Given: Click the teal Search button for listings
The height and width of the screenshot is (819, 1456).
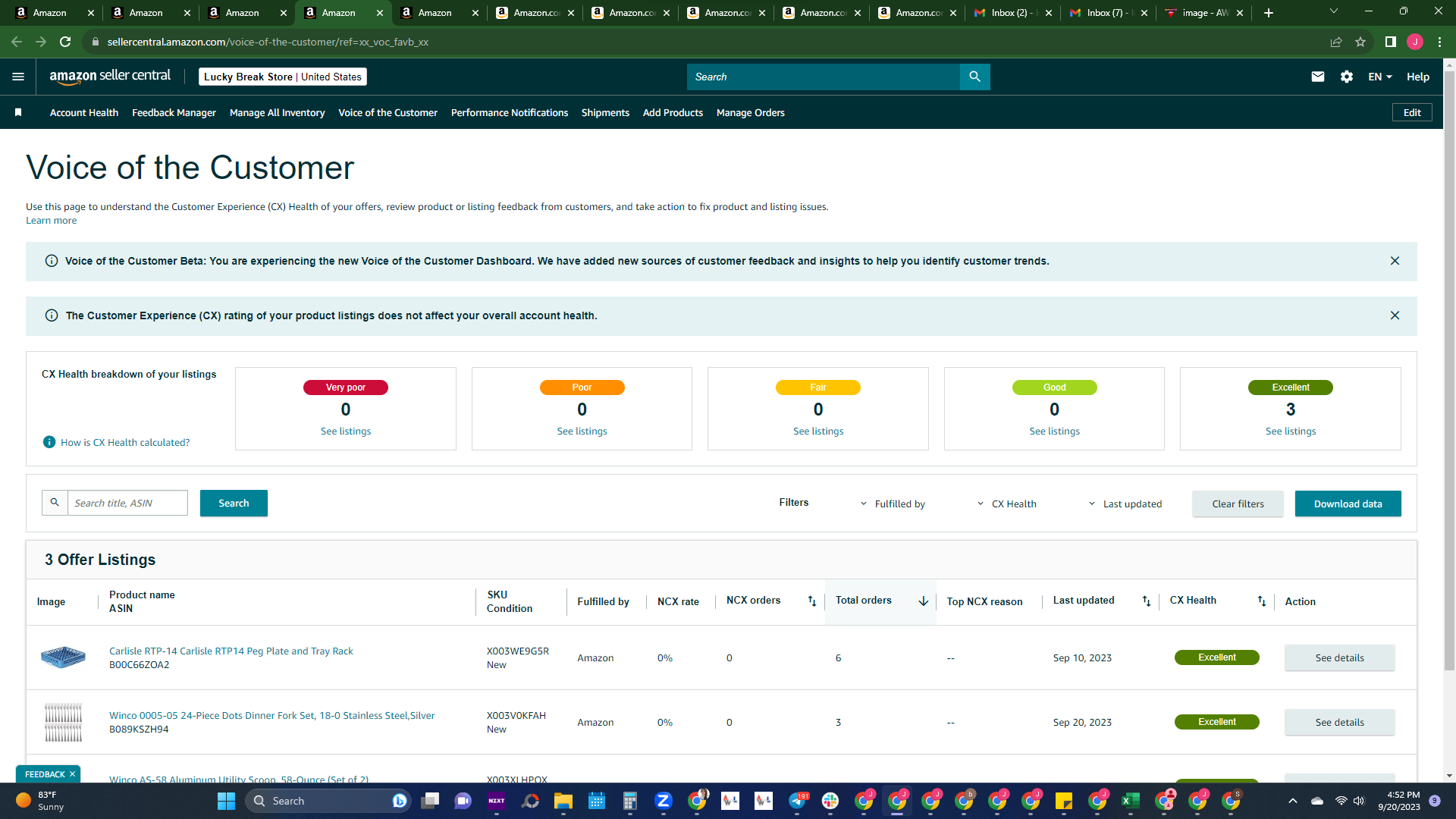Looking at the screenshot, I should pyautogui.click(x=234, y=503).
